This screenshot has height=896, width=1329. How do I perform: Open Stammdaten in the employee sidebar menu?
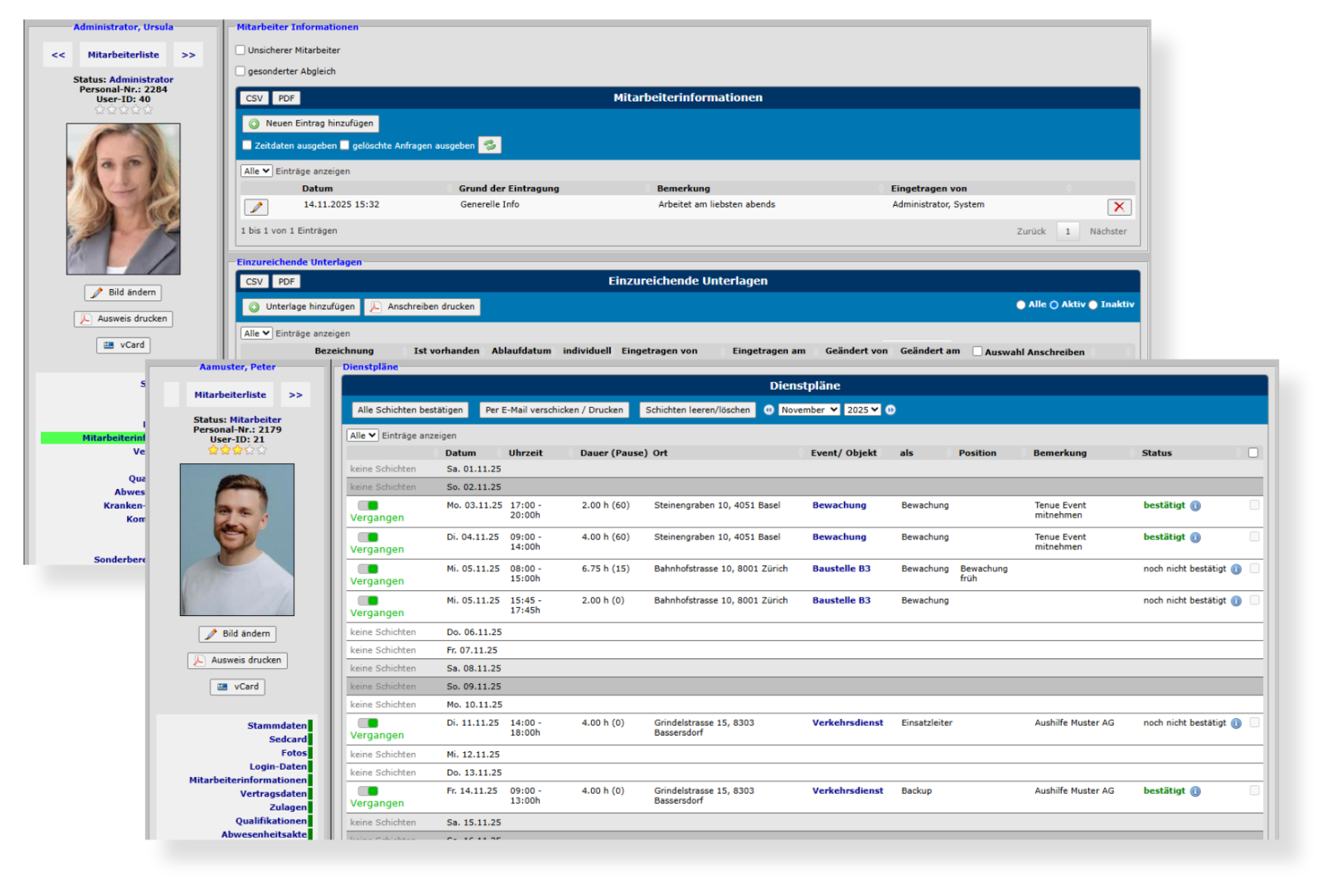277,726
